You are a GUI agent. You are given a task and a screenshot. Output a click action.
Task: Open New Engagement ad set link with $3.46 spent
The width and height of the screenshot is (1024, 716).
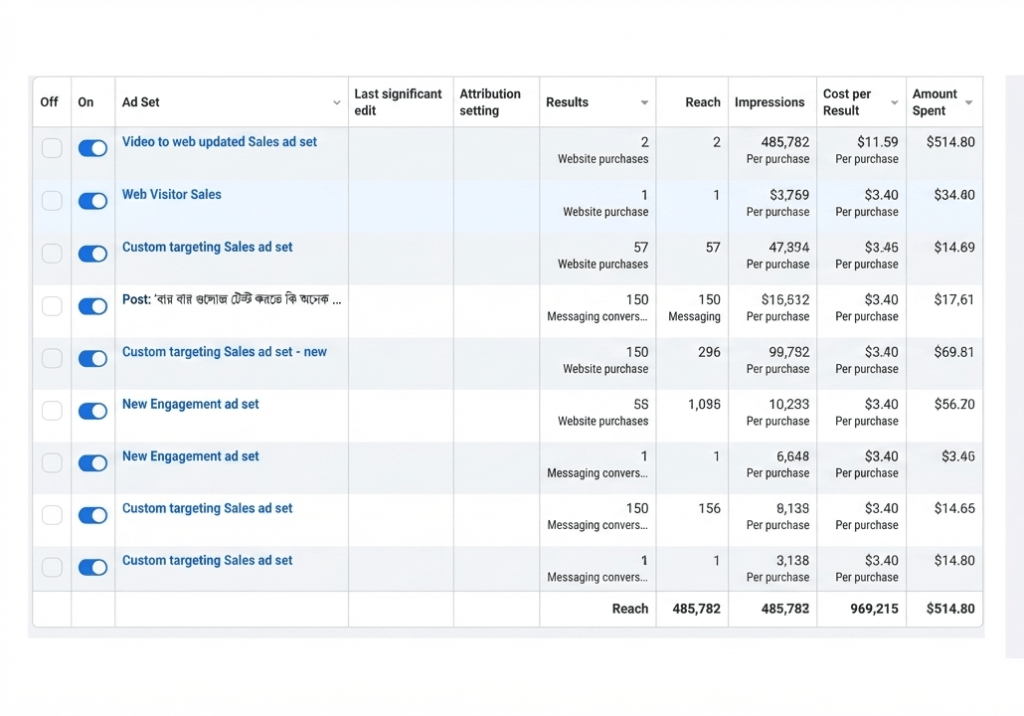click(x=190, y=456)
